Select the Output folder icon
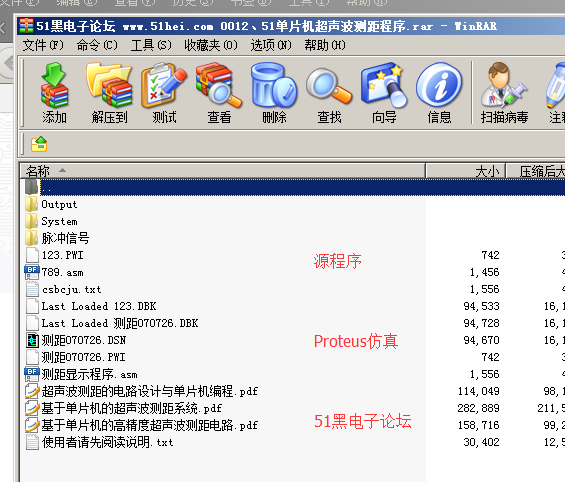 point(31,204)
